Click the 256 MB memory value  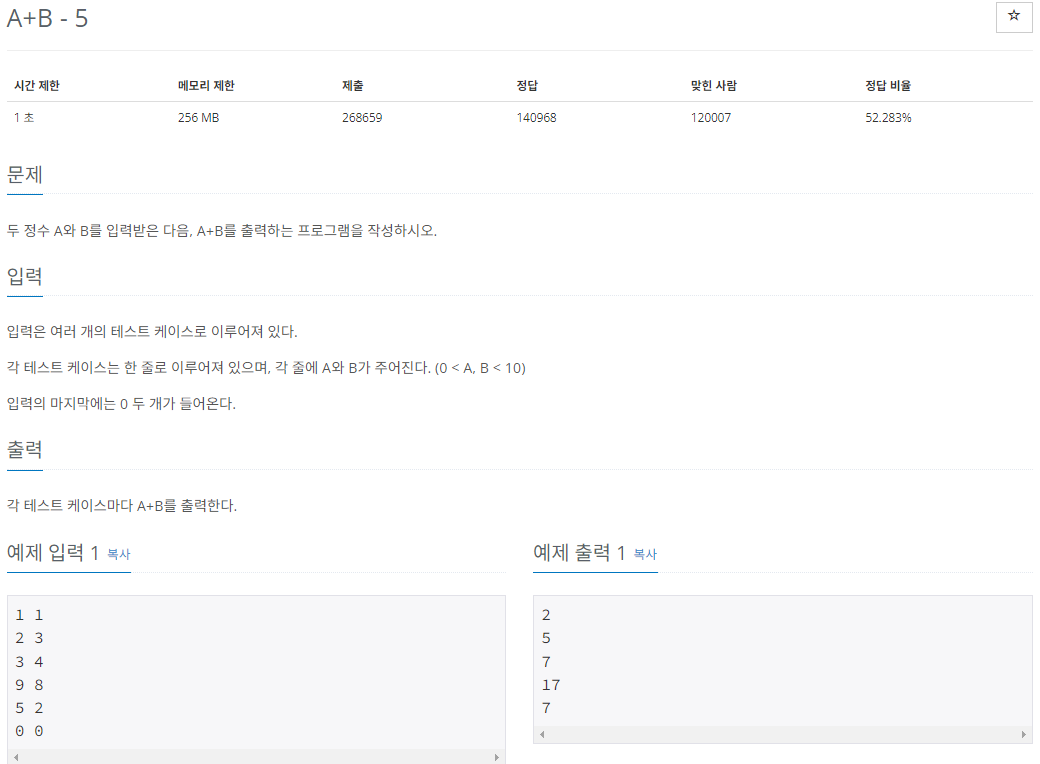coord(198,117)
